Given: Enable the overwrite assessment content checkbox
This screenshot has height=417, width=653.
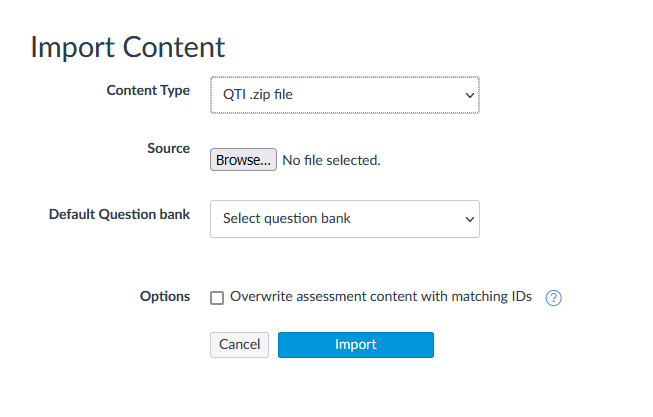Looking at the screenshot, I should pyautogui.click(x=217, y=297).
